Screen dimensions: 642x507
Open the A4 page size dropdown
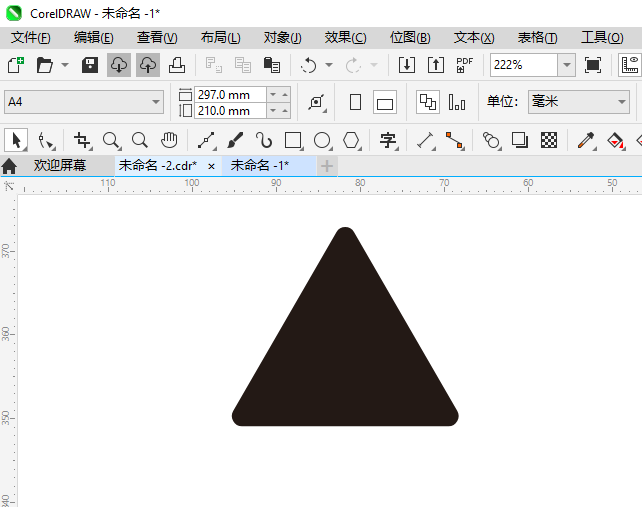(84, 102)
